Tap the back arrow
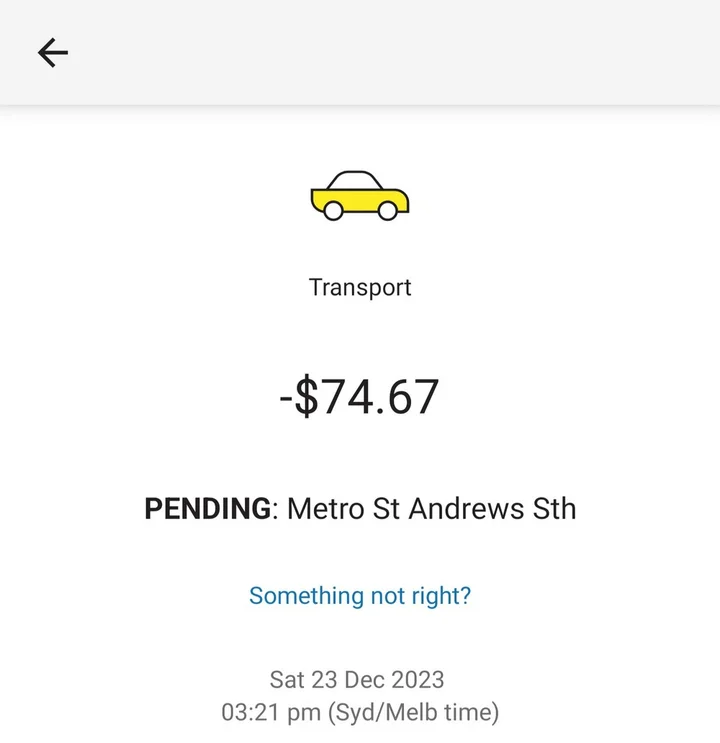This screenshot has width=720, height=743. (x=53, y=53)
